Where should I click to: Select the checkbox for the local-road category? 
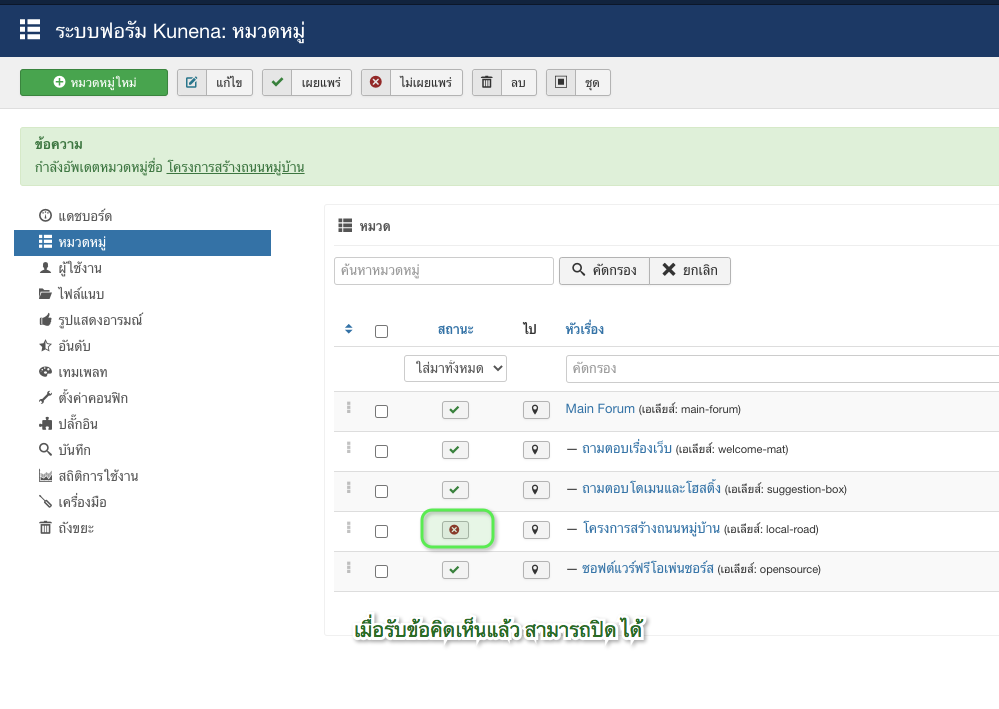point(381,531)
